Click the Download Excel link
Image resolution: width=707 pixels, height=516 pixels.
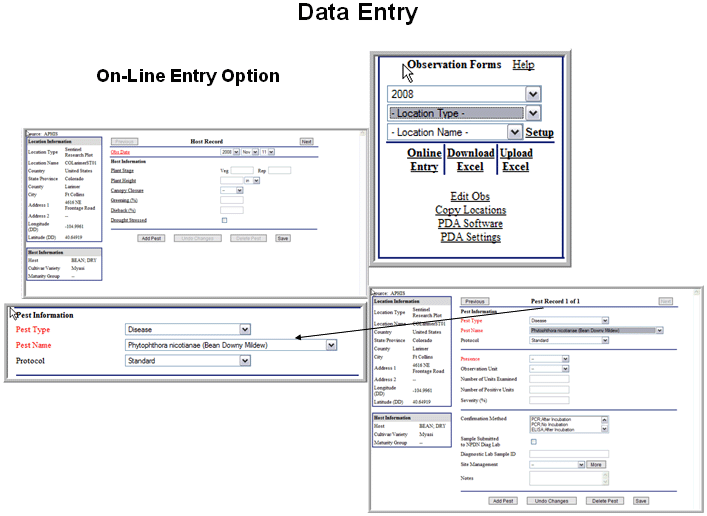470,160
